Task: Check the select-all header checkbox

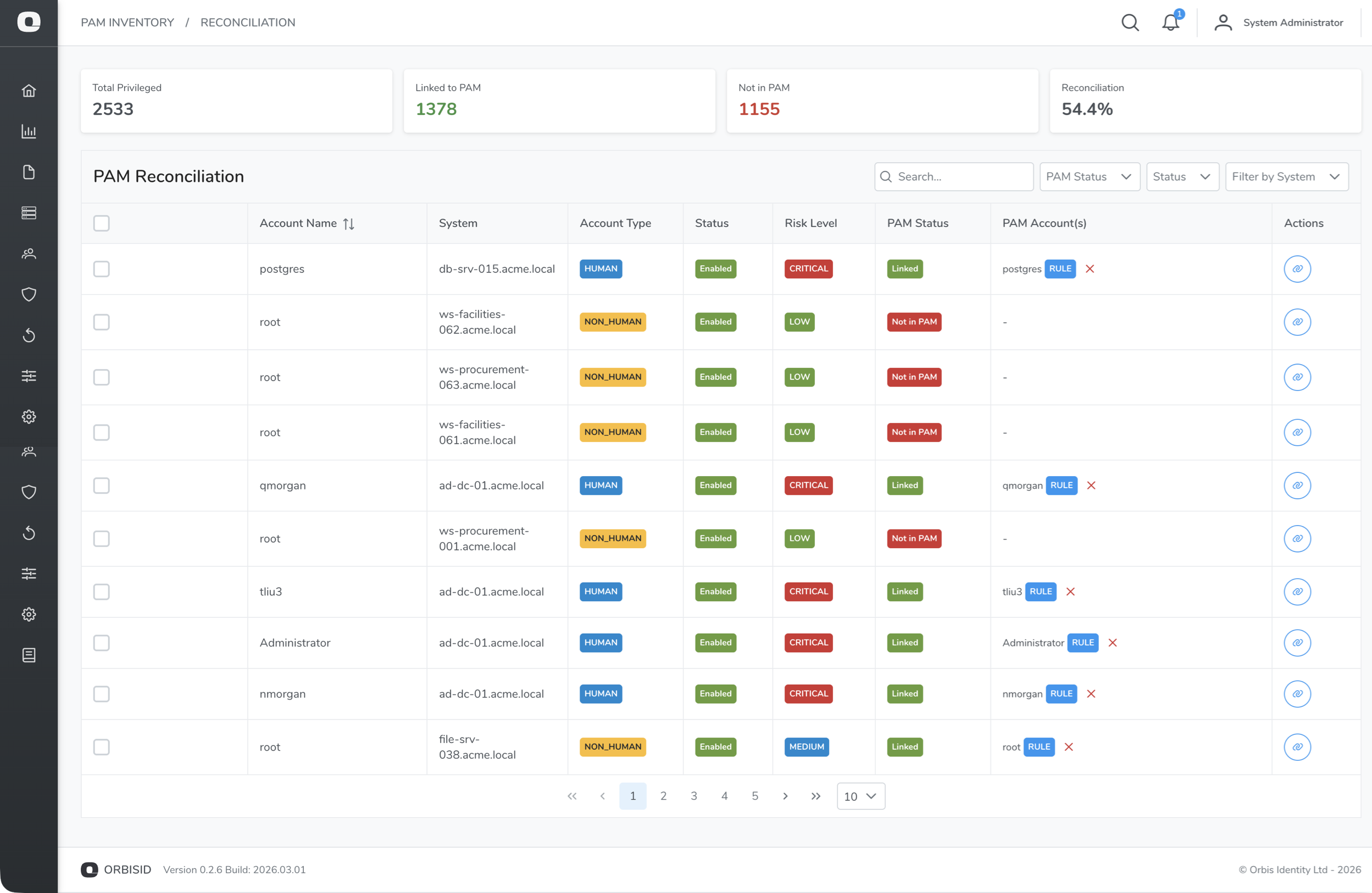Action: (102, 224)
